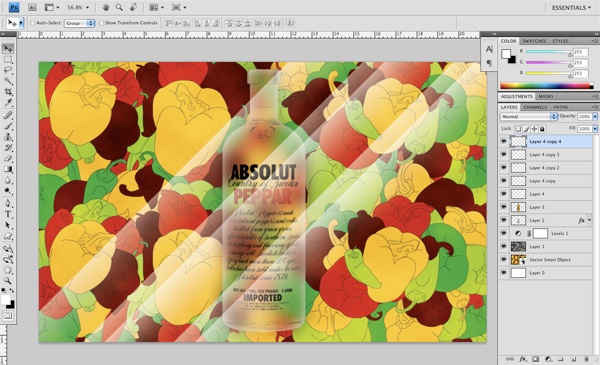Open the Essentials workspace menu
This screenshot has width=600, height=365.
tap(571, 8)
